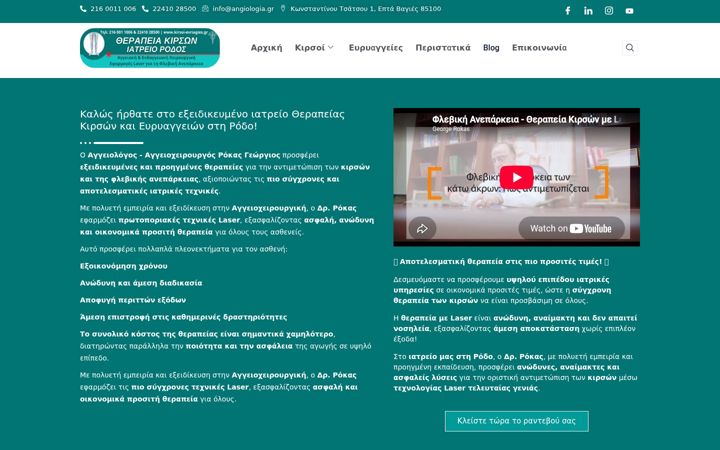Go to the Αρχική menu item
720x450 pixels.
(x=266, y=48)
